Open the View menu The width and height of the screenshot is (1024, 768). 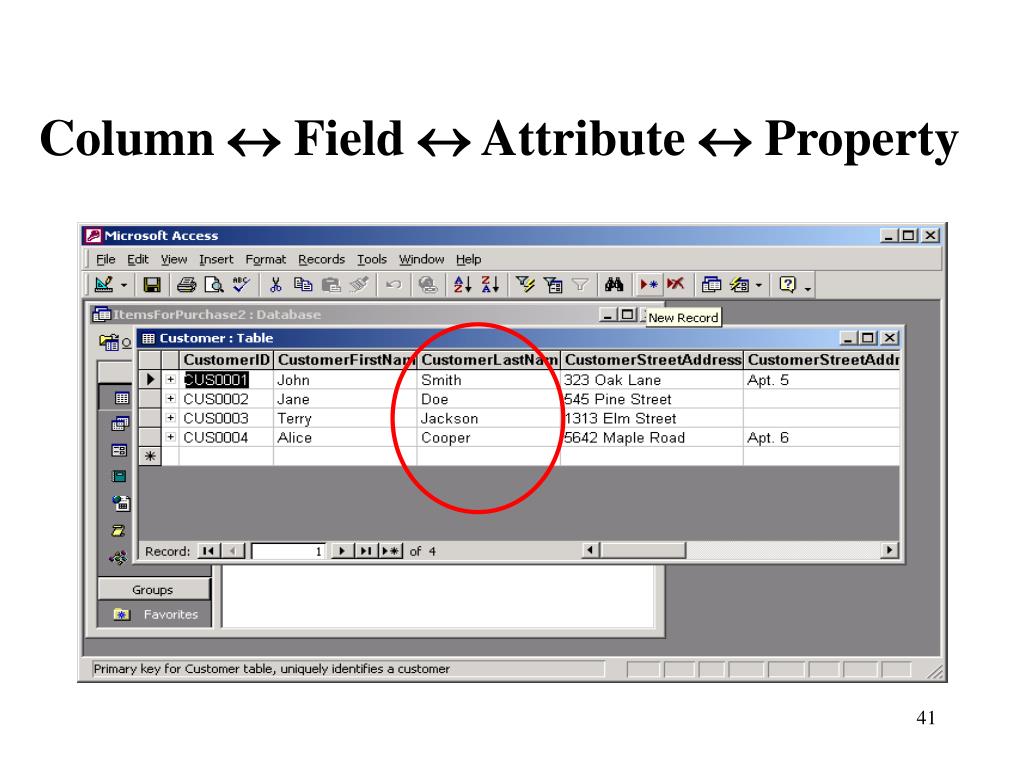(174, 259)
